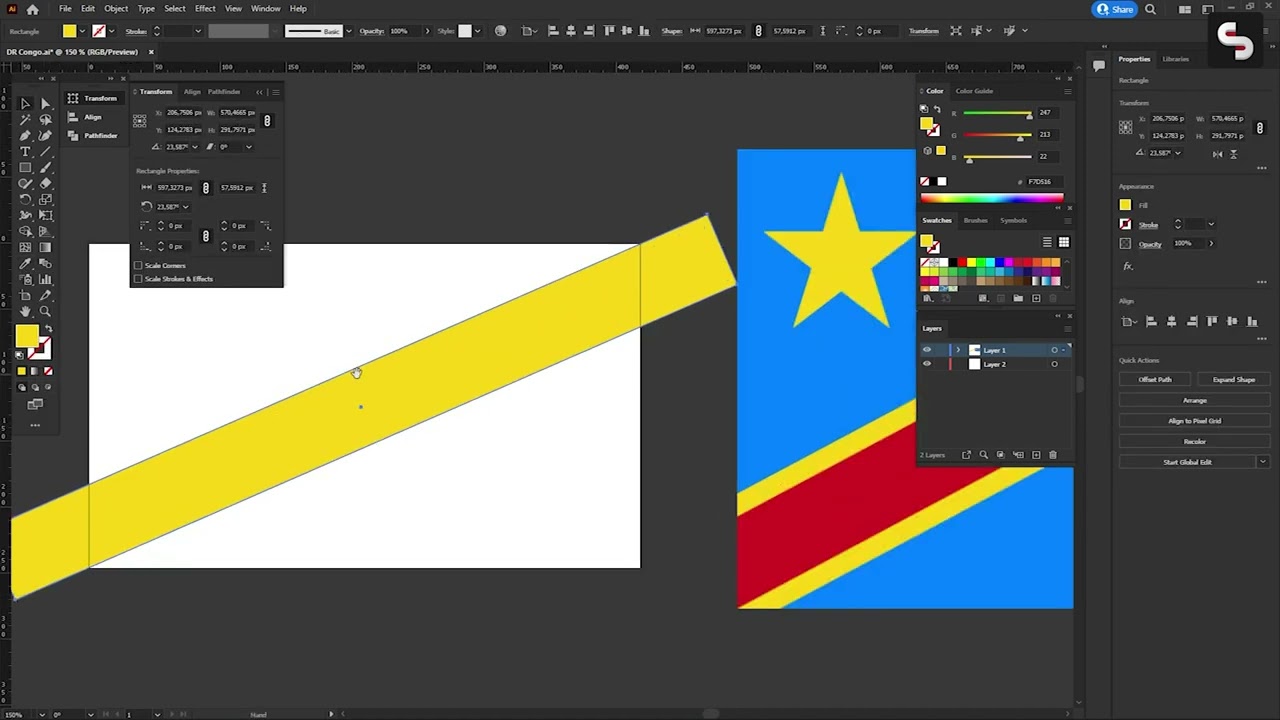Select the Selection tool (black arrow)
Screen dimensions: 1280x720
click(25, 103)
